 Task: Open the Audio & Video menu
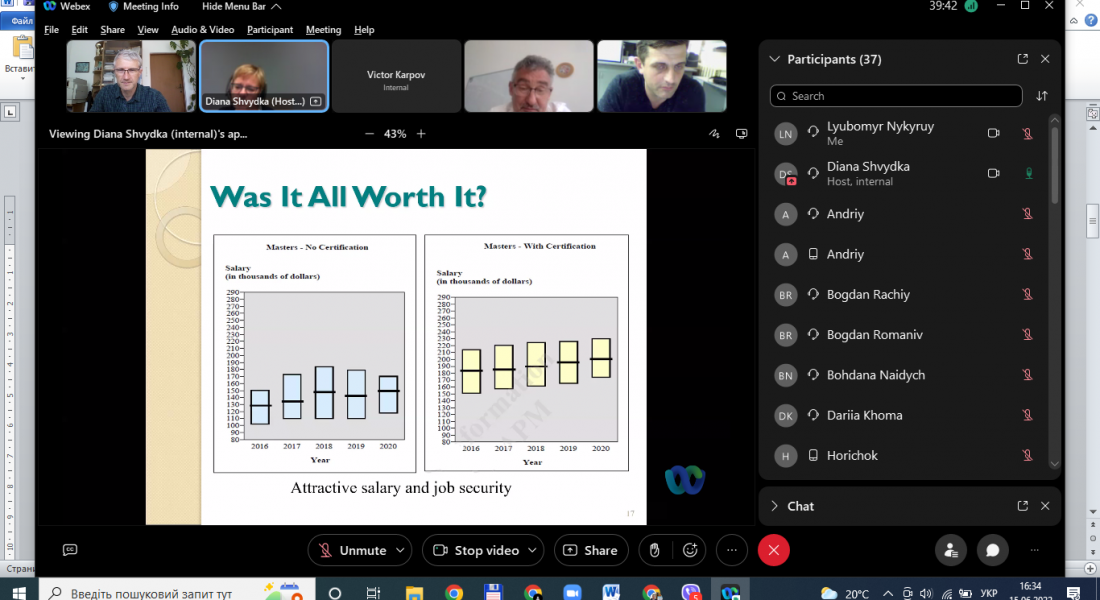tap(202, 30)
